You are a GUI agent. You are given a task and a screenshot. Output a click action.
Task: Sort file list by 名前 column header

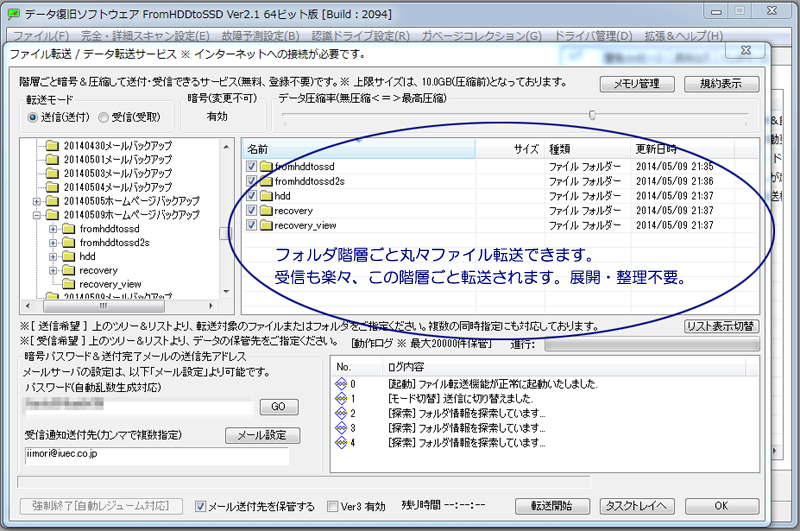tap(359, 149)
